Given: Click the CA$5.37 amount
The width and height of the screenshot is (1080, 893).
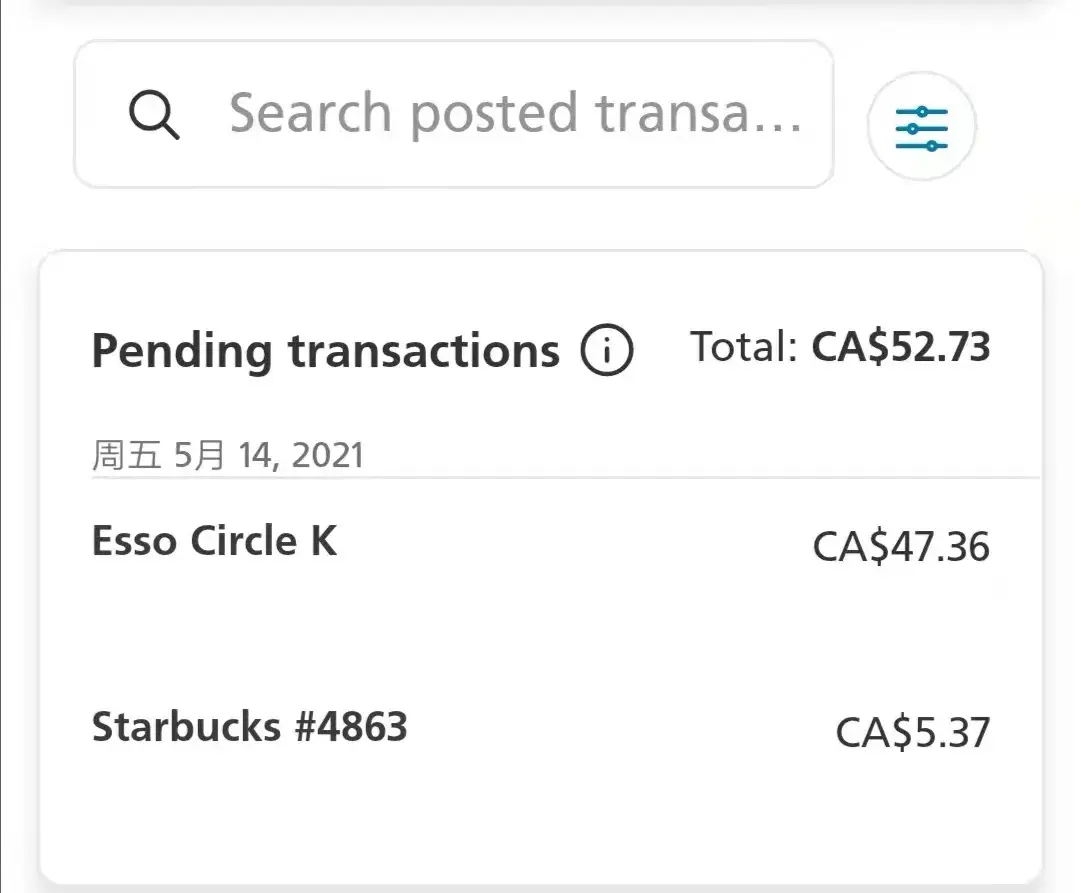Looking at the screenshot, I should (x=912, y=733).
